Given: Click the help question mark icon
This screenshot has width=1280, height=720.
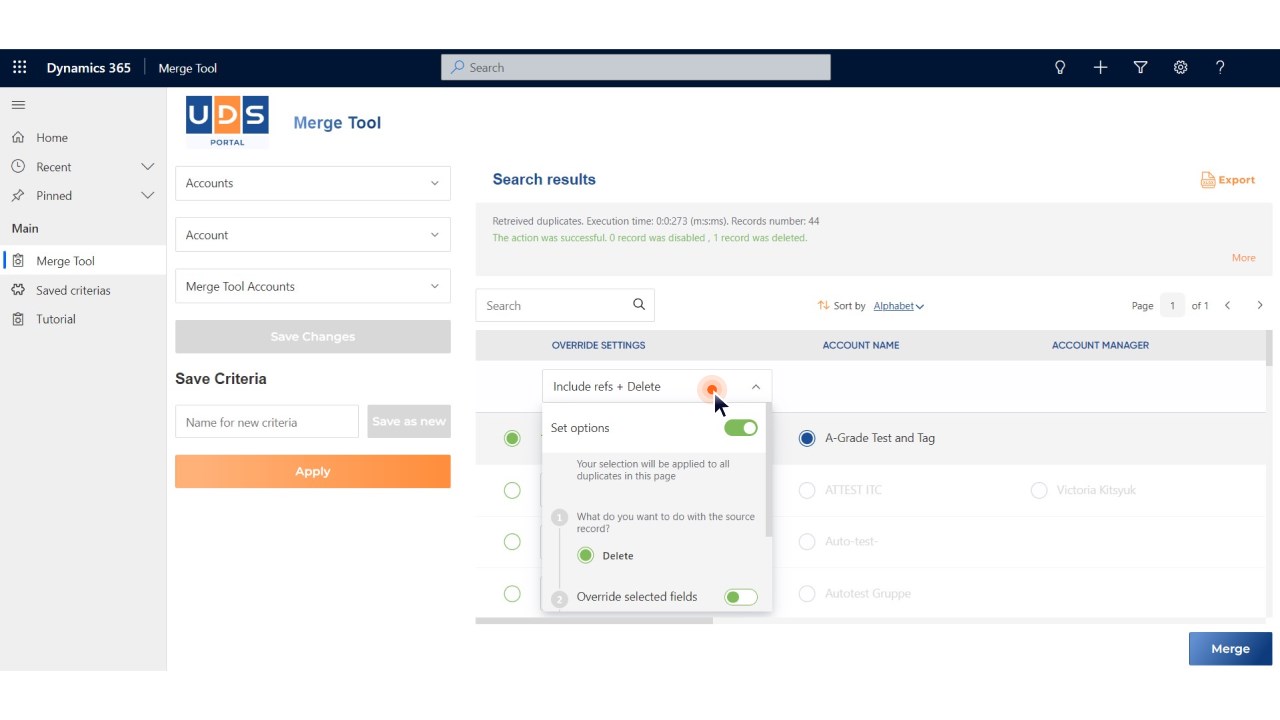Looking at the screenshot, I should [1220, 68].
